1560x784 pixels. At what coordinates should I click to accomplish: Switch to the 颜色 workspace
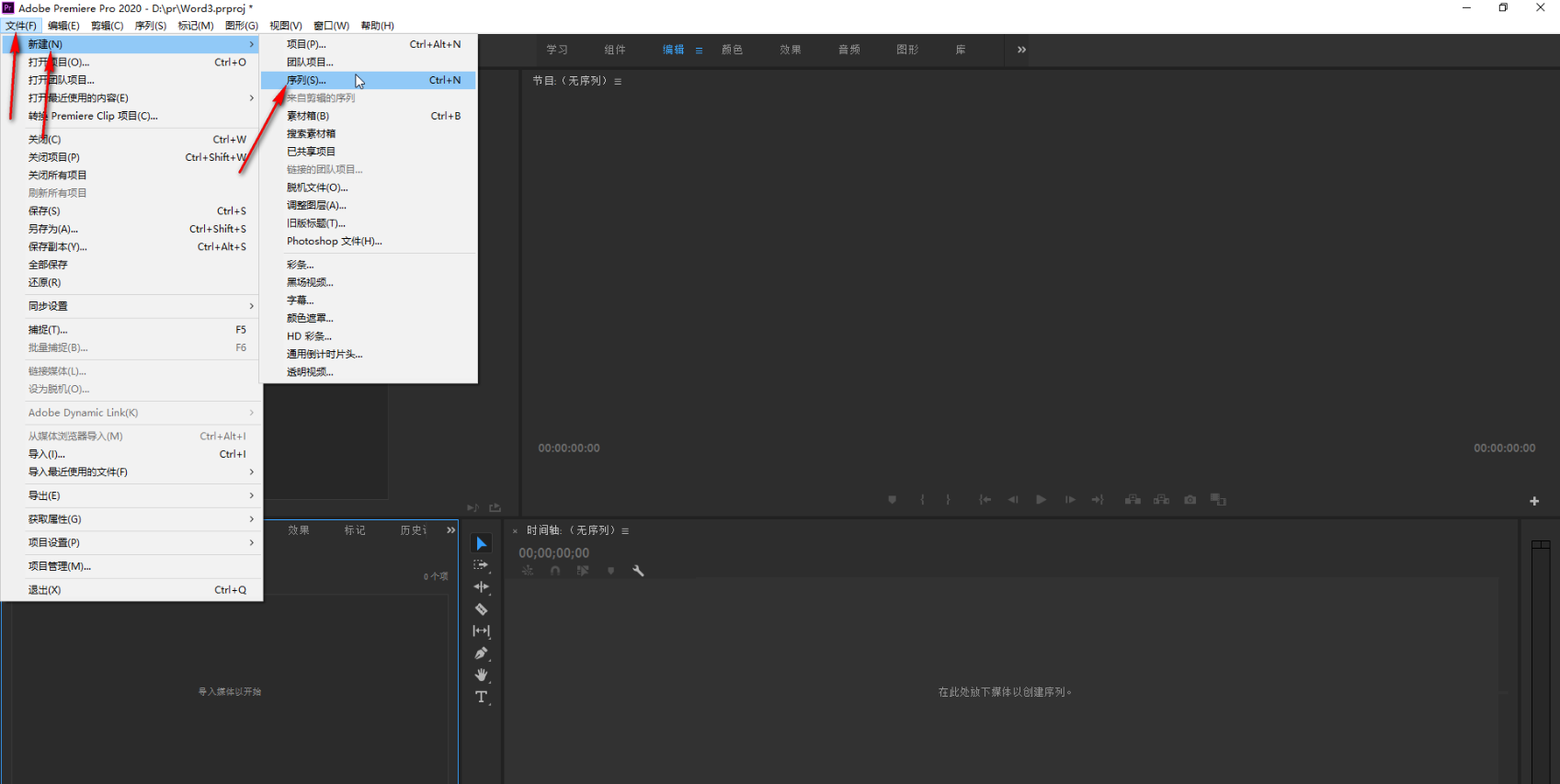[x=732, y=50]
